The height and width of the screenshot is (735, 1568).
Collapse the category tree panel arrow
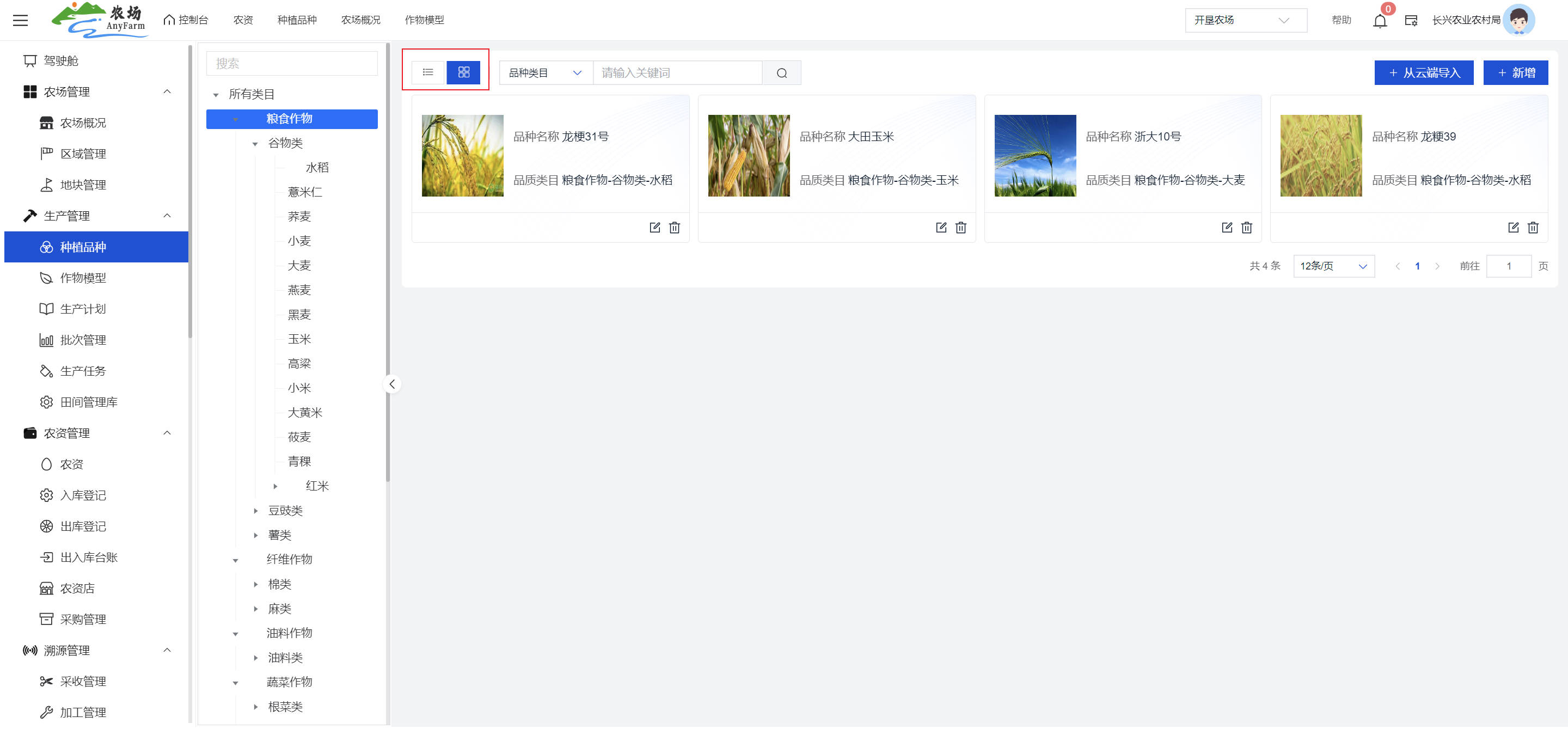pos(392,384)
